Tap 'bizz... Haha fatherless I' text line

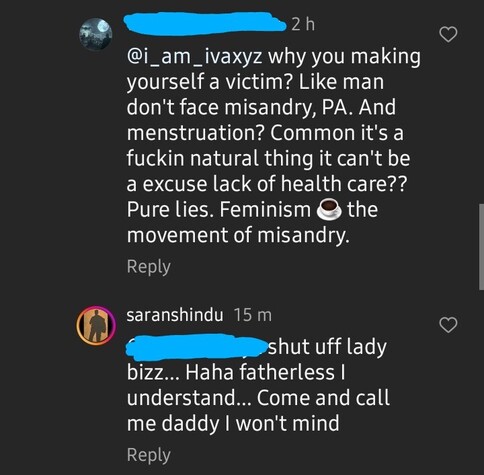[x=236, y=372]
